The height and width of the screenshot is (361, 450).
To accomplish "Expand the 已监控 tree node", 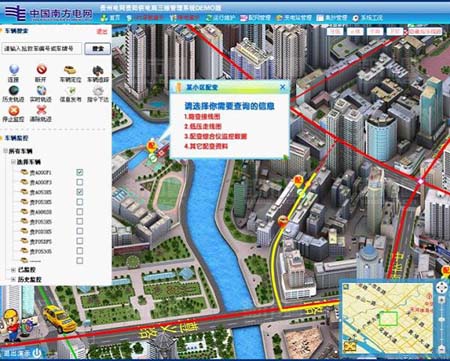I will click(13, 270).
